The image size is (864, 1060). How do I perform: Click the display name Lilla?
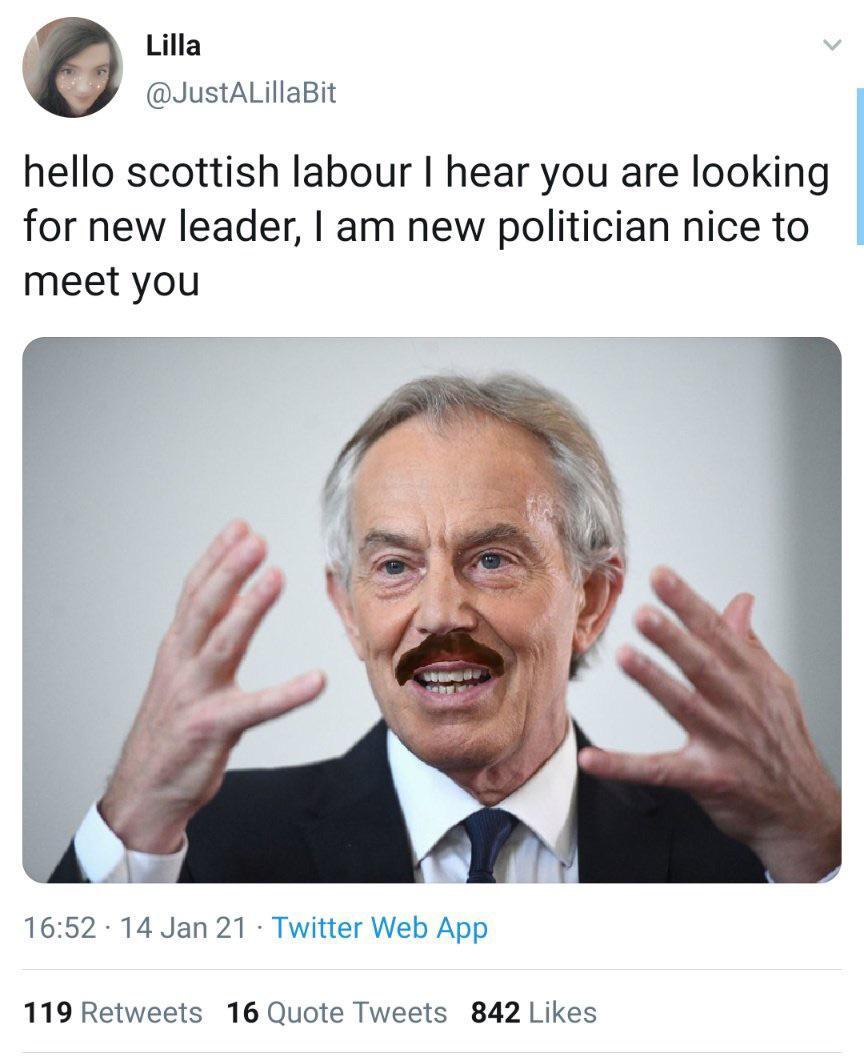coord(173,45)
